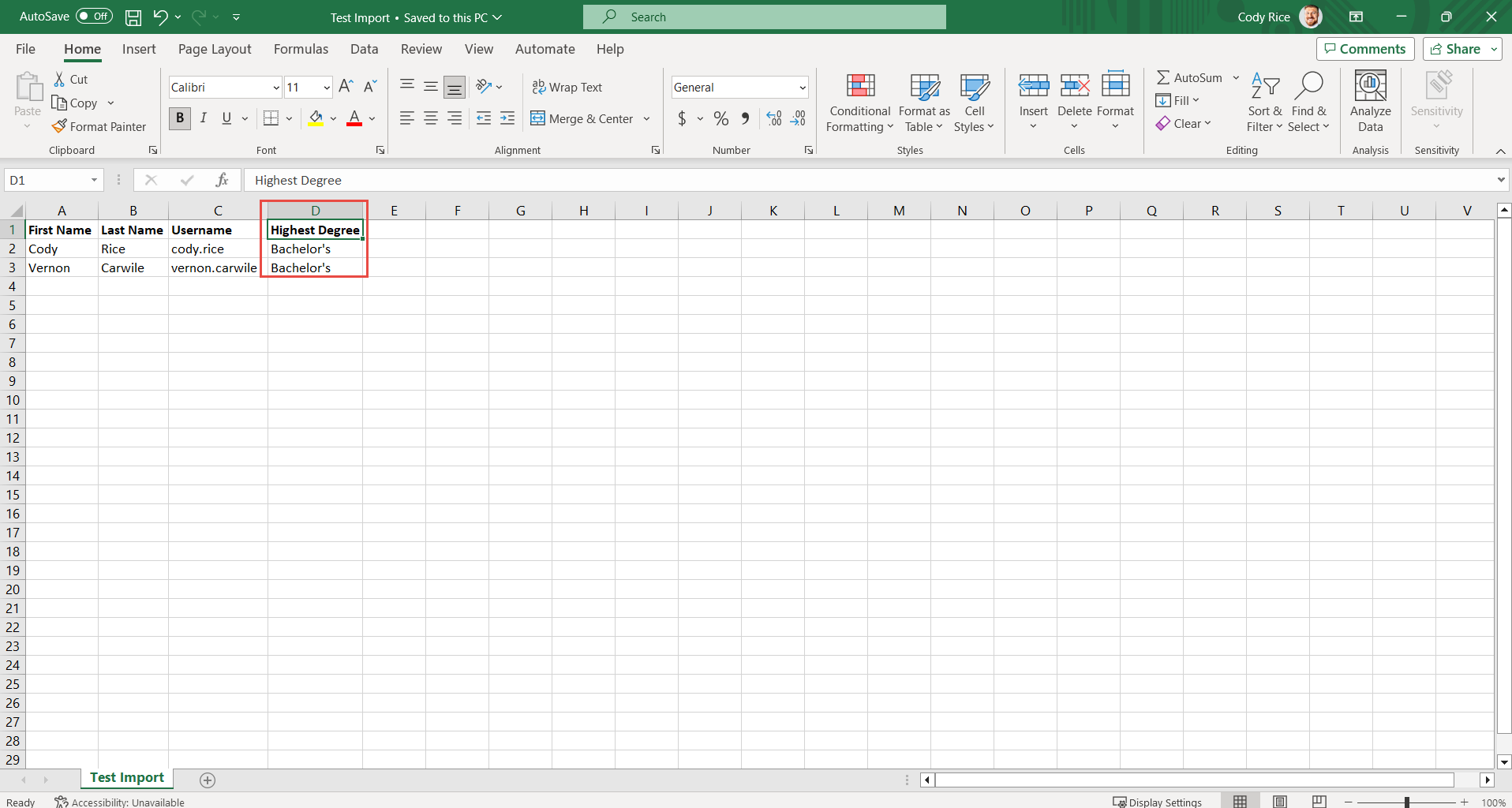Click the Paste clipboard icon

tap(28, 87)
